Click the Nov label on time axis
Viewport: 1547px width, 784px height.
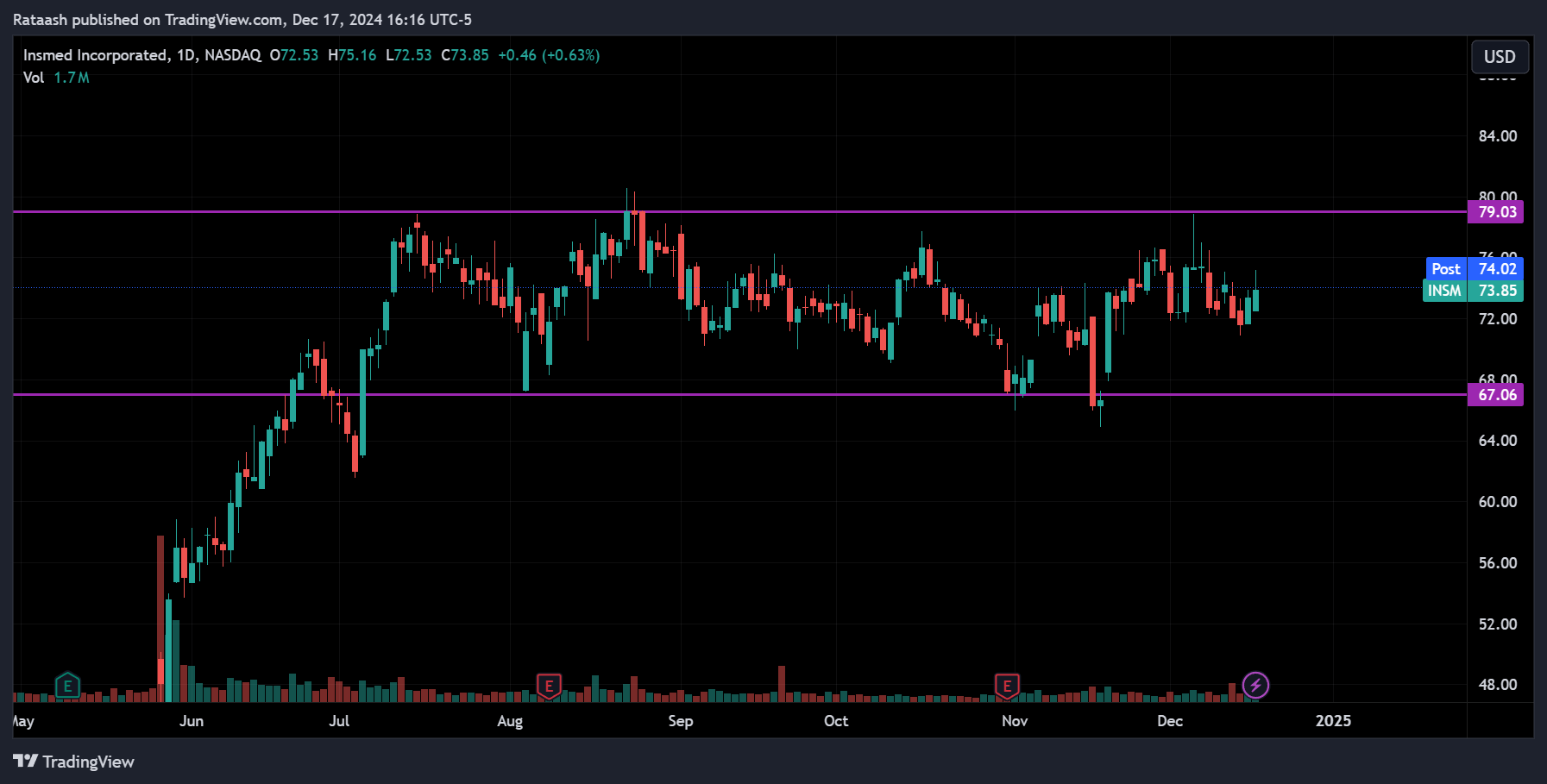tap(1015, 721)
